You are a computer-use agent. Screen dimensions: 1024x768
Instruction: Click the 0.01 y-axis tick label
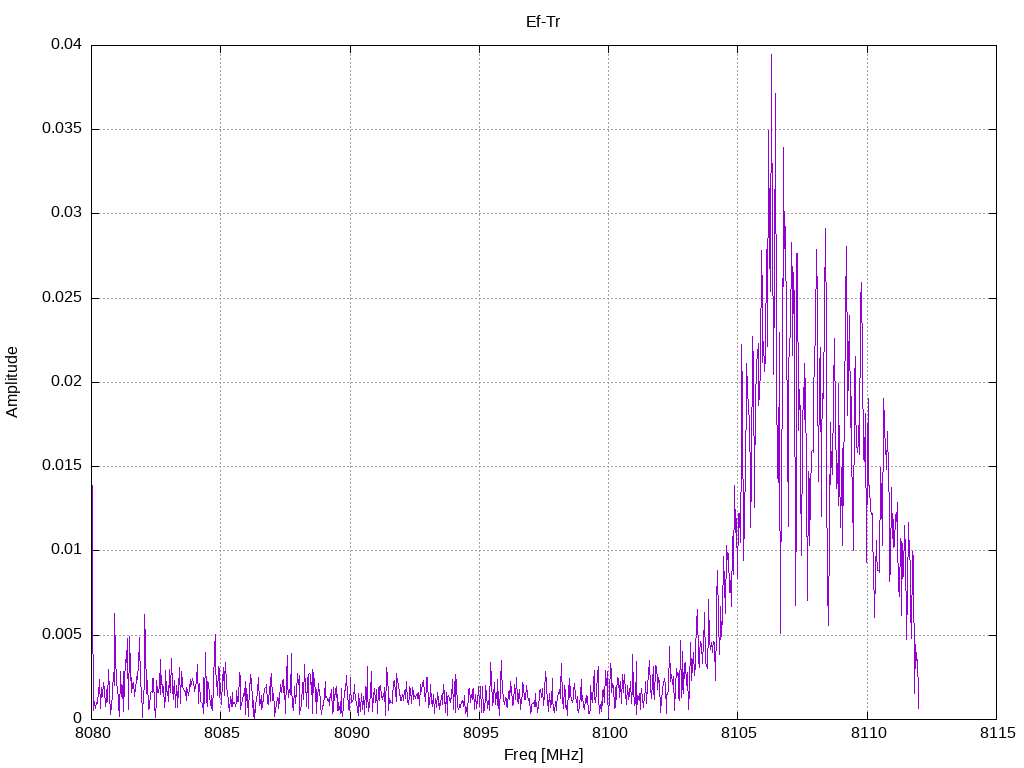[x=67, y=549]
